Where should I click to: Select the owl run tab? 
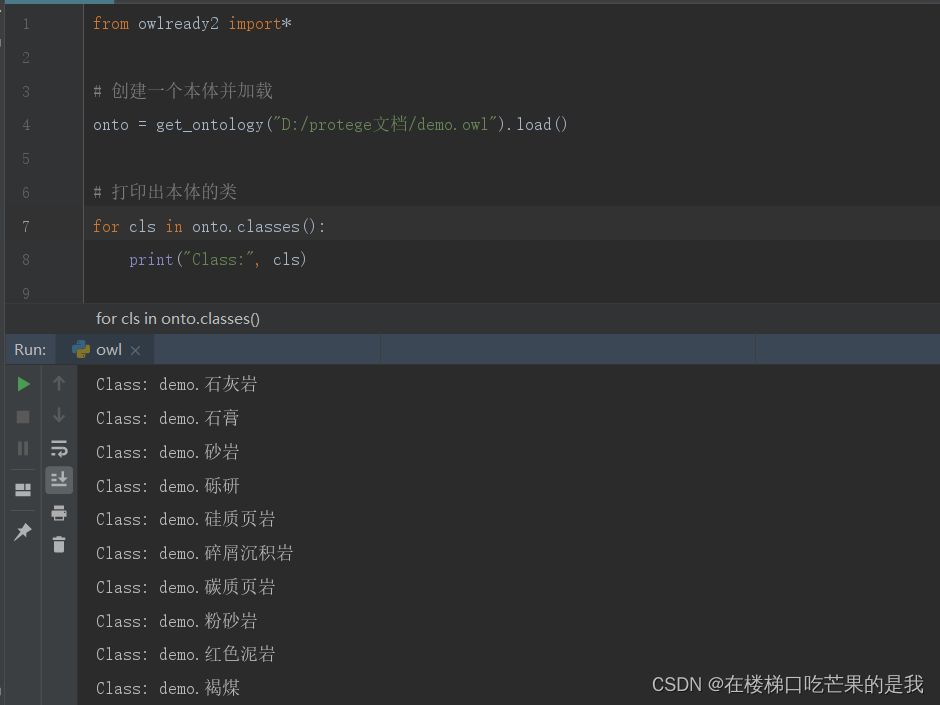107,349
